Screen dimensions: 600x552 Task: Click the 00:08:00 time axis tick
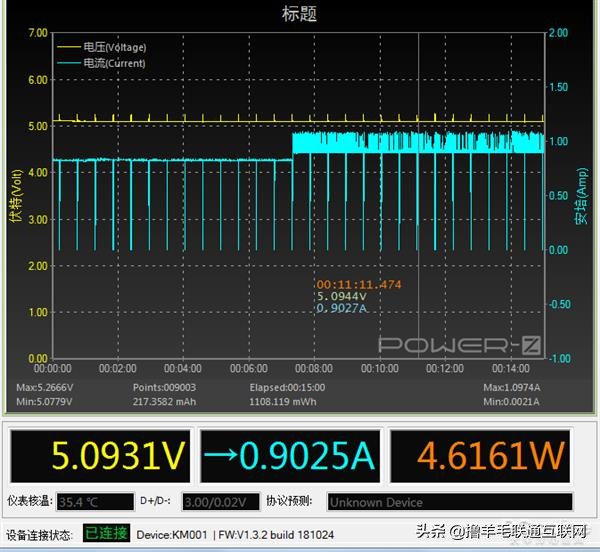pyautogui.click(x=314, y=368)
